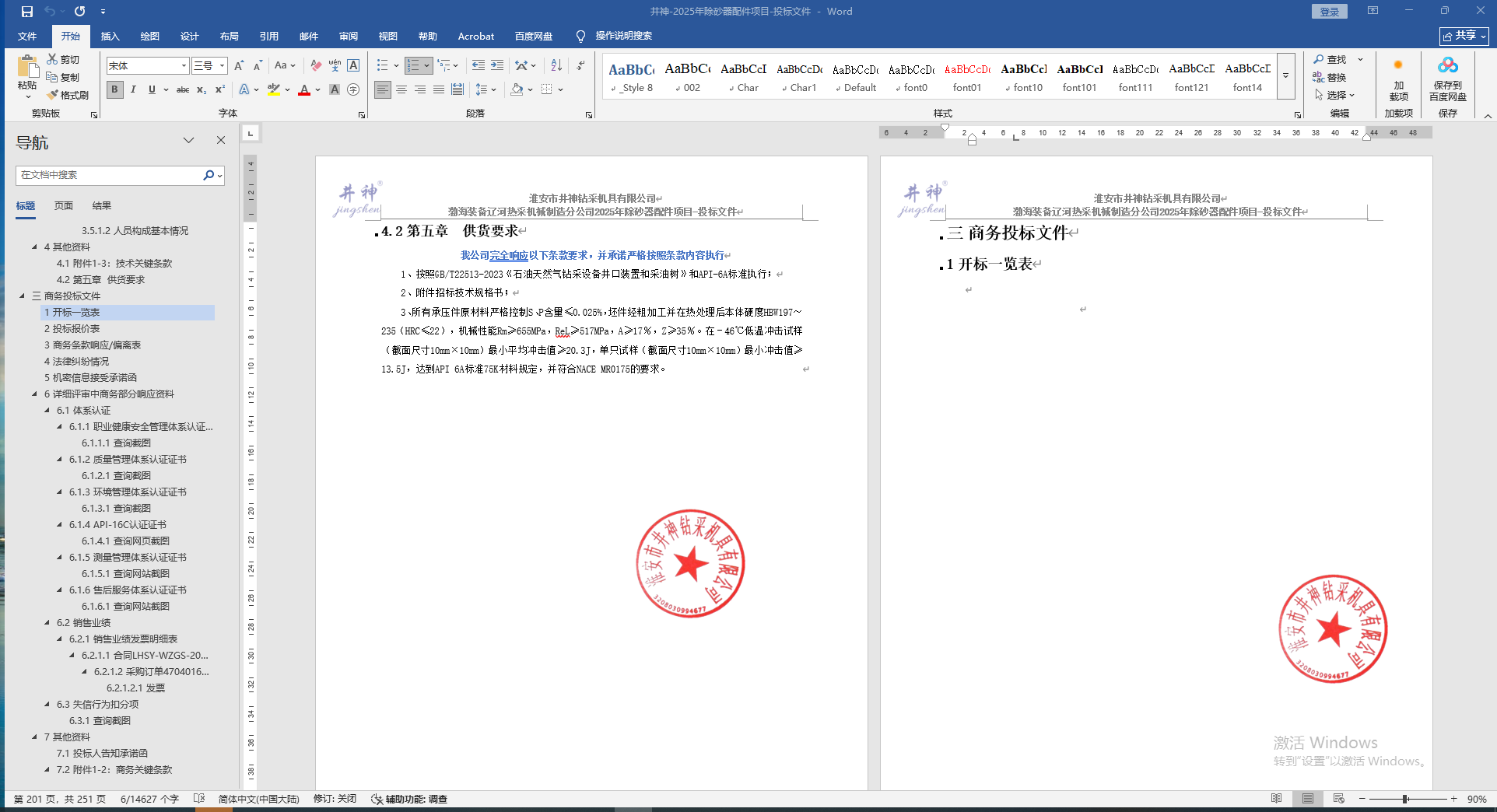The width and height of the screenshot is (1497, 812).
Task: Sort text with the A-Z sort icon
Action: 556,65
